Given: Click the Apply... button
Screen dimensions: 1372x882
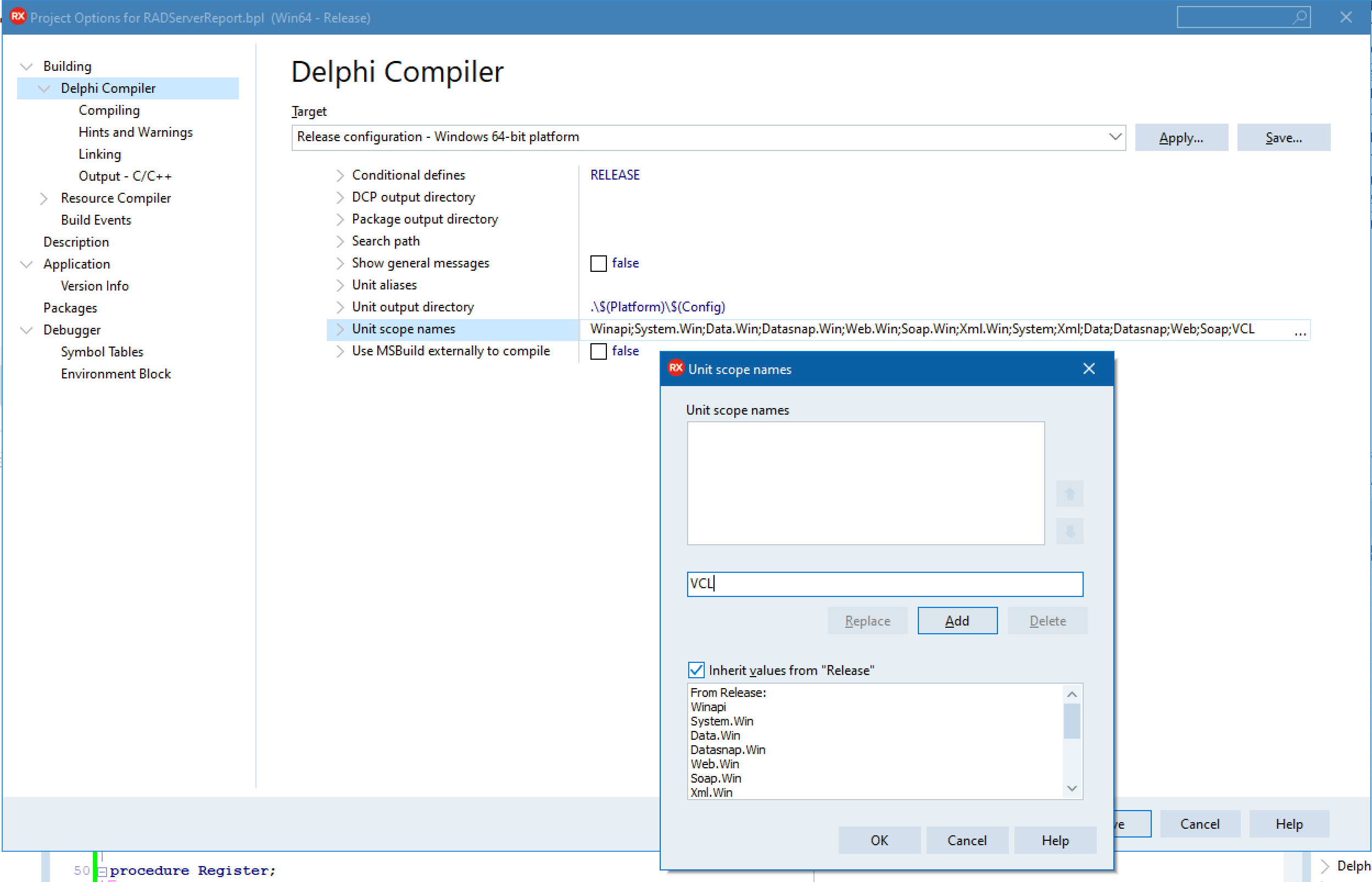Looking at the screenshot, I should (1181, 137).
